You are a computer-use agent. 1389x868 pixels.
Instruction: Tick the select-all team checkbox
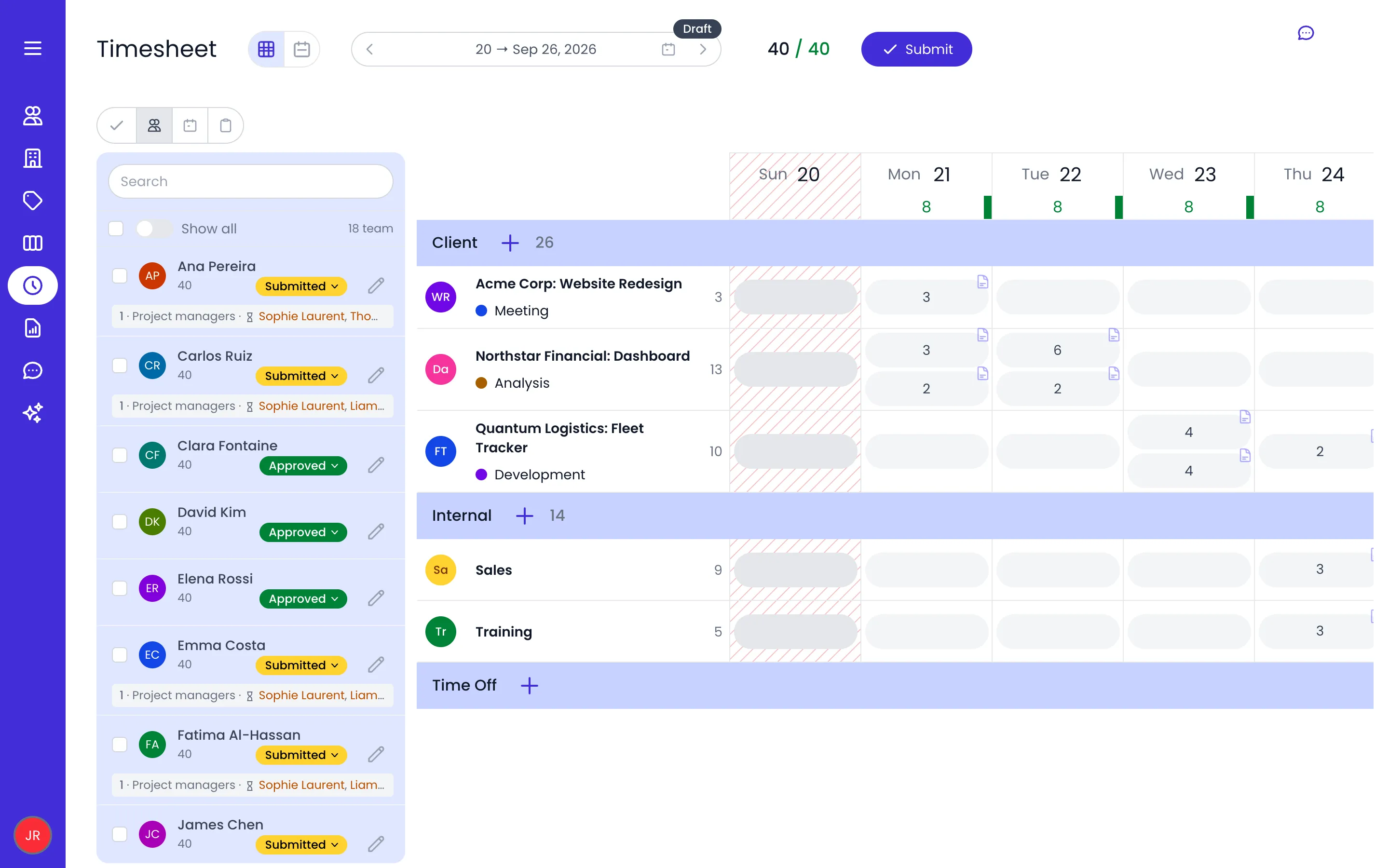click(116, 229)
